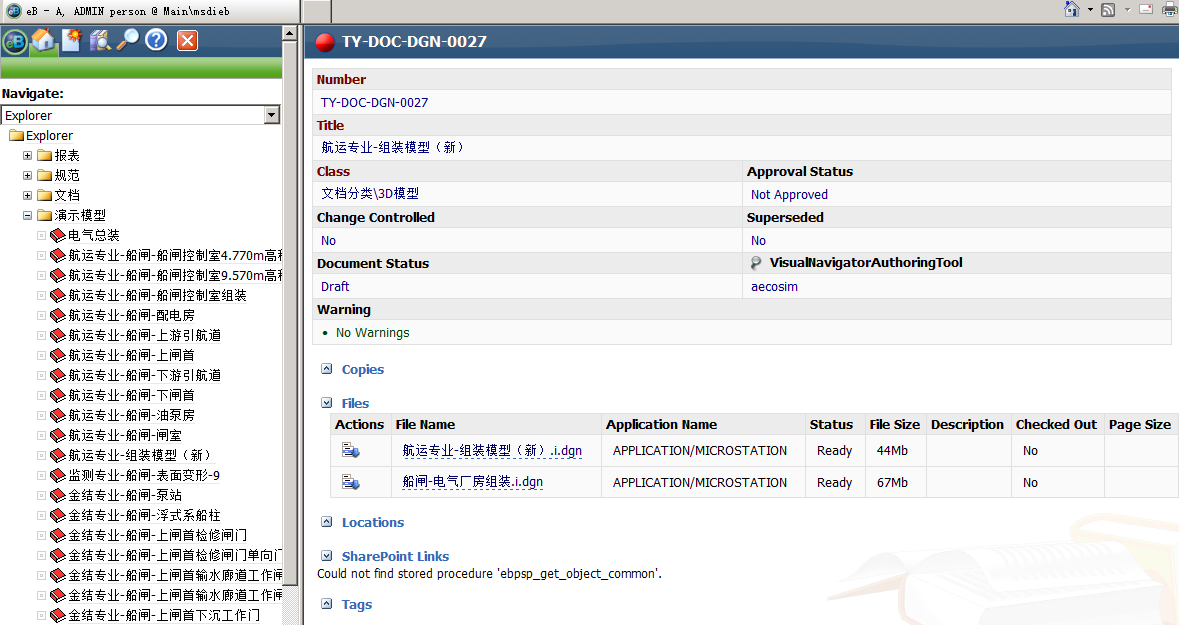
Task: Select tree item 航运专业-船闸-配电房
Action: click(131, 316)
